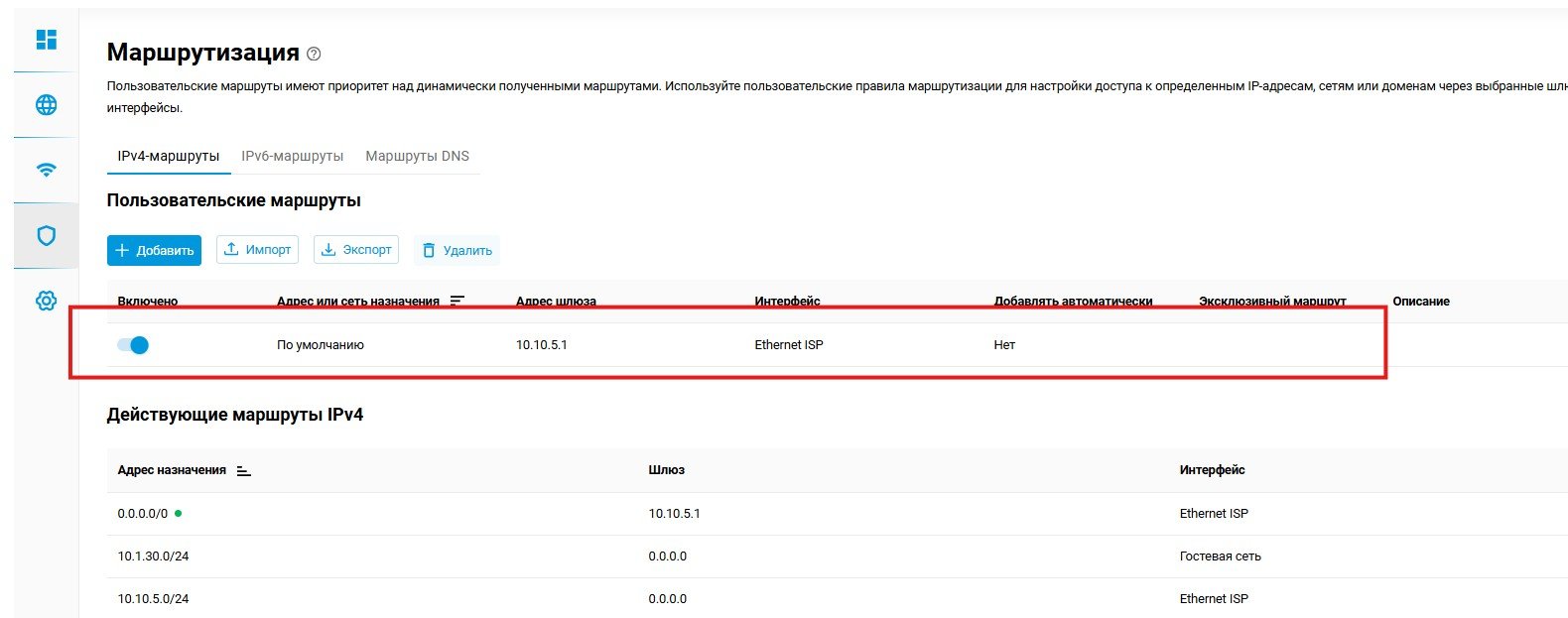The image size is (1568, 618).
Task: Click sort icon beside Адрес назначения
Action: (243, 470)
